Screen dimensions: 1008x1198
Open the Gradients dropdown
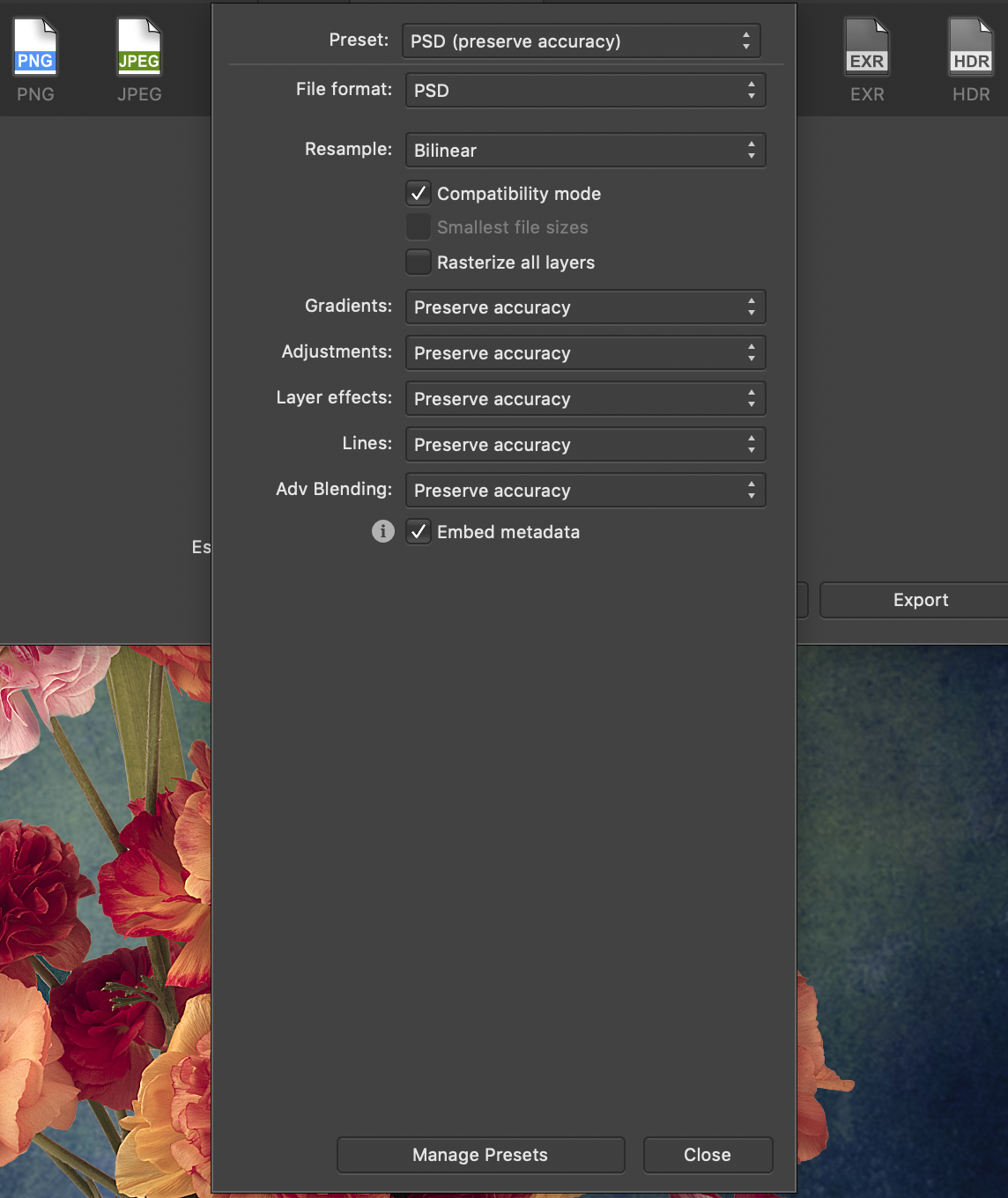point(586,307)
